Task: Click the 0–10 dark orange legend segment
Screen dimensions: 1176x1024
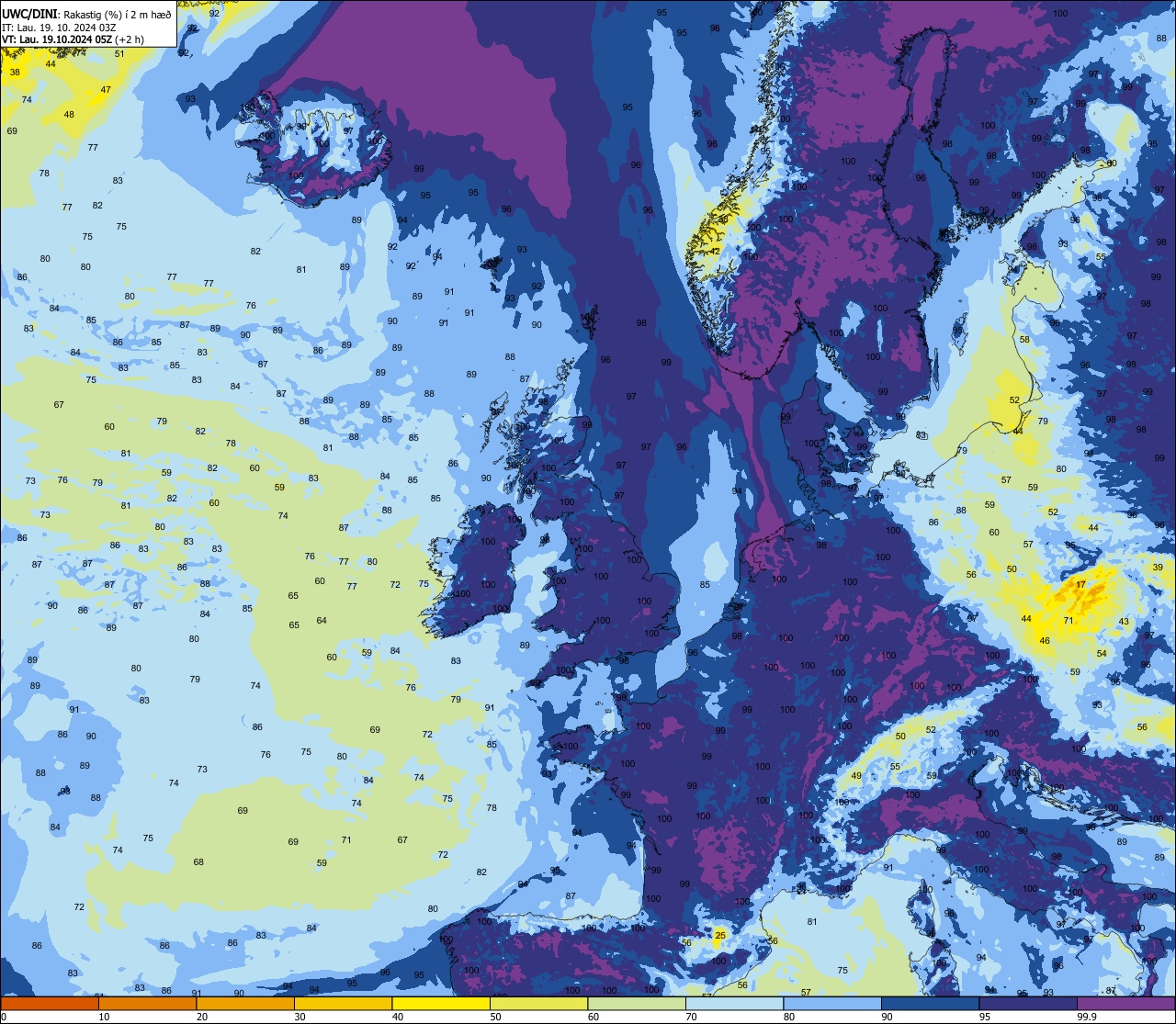Action: pos(50,1003)
